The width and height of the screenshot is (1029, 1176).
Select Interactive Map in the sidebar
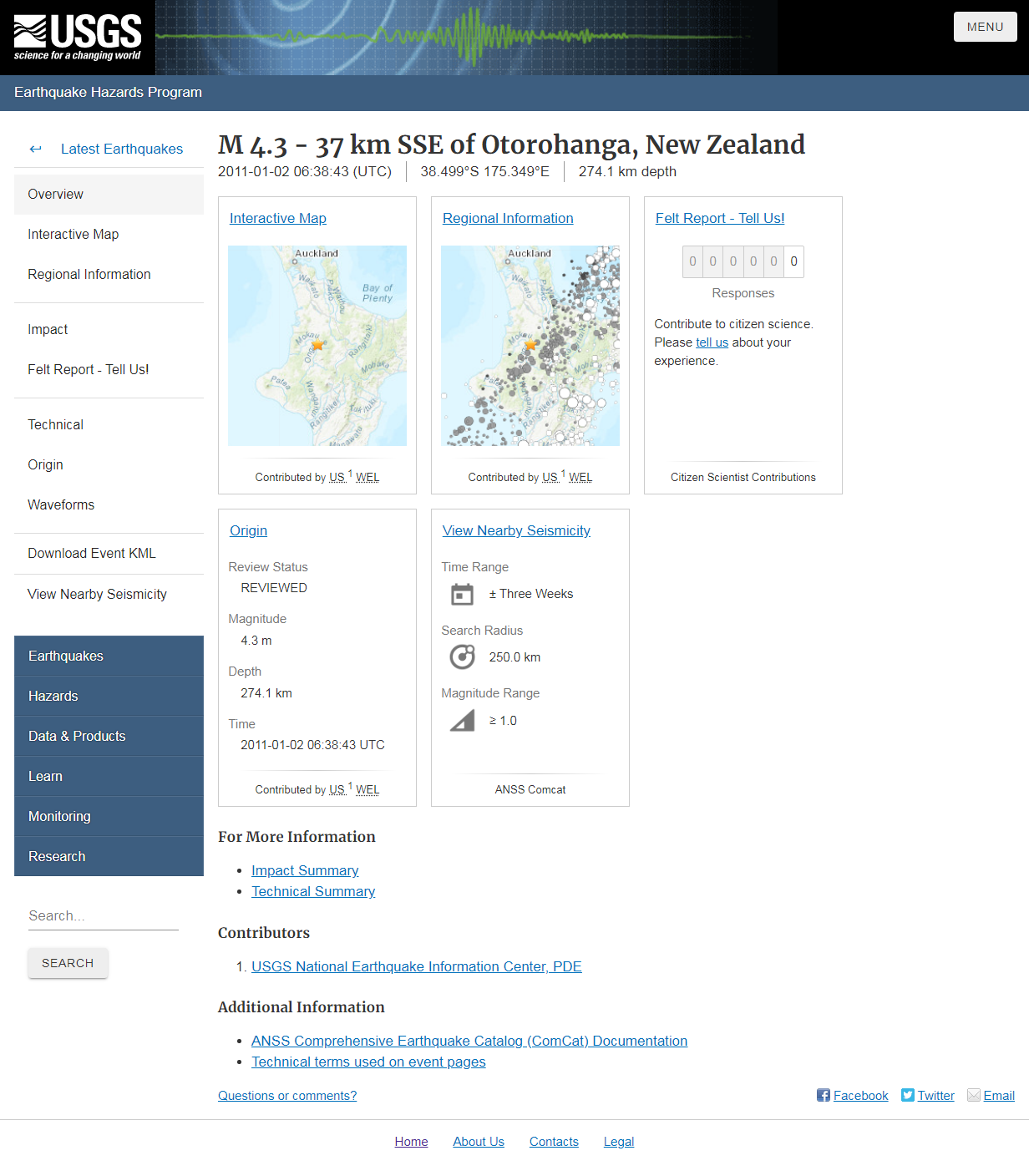[109, 235]
